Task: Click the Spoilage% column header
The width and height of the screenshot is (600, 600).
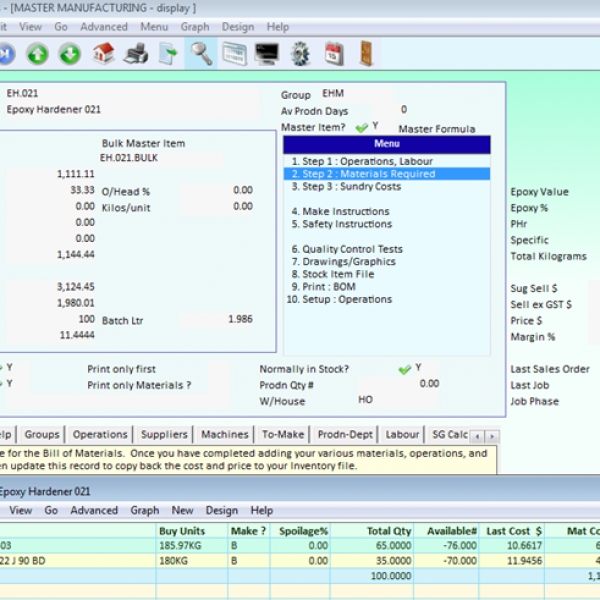Action: [300, 531]
